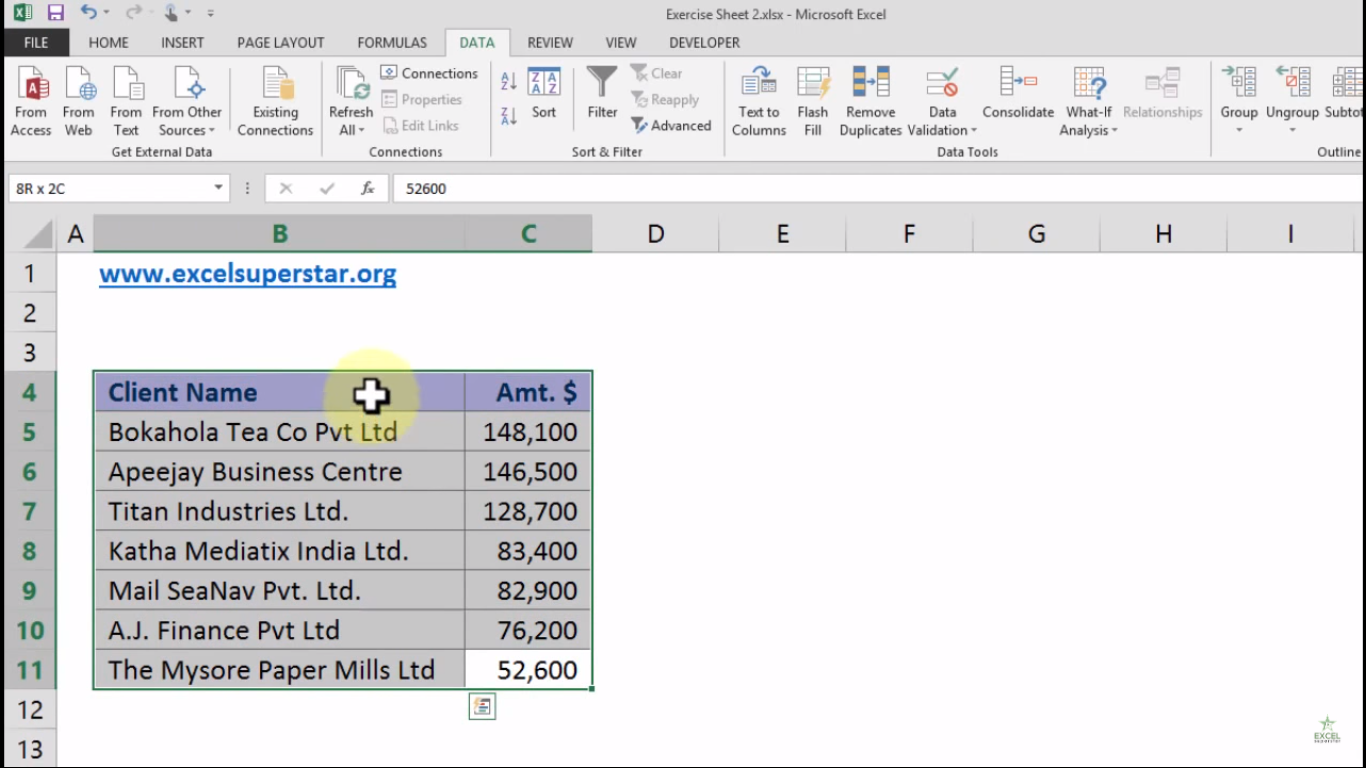The height and width of the screenshot is (768, 1366).
Task: Click the Select All corner triangle
Action: 39,234
